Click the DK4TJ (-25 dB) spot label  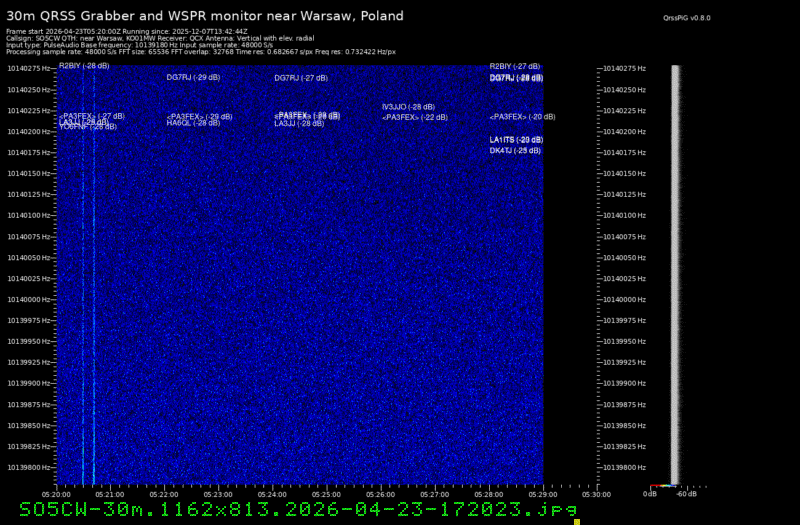515,150
